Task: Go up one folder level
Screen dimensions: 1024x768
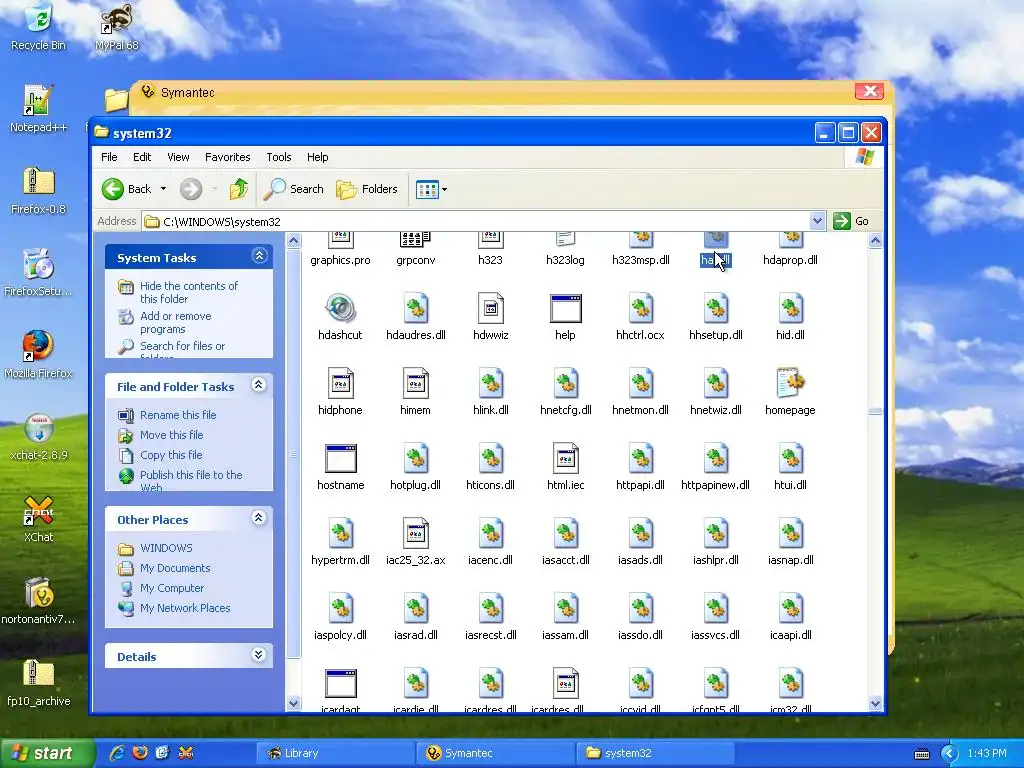Action: pyautogui.click(x=239, y=189)
